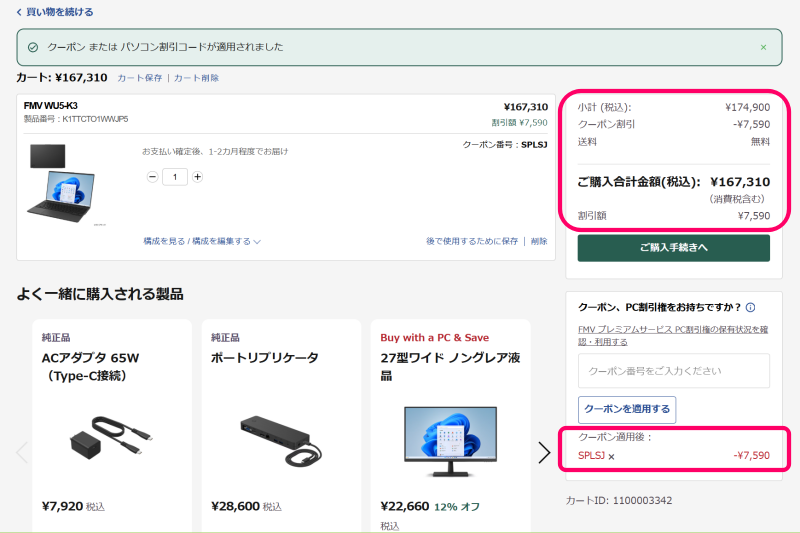Proceed with ご購入手続きへ button
The image size is (800, 533).
(673, 248)
